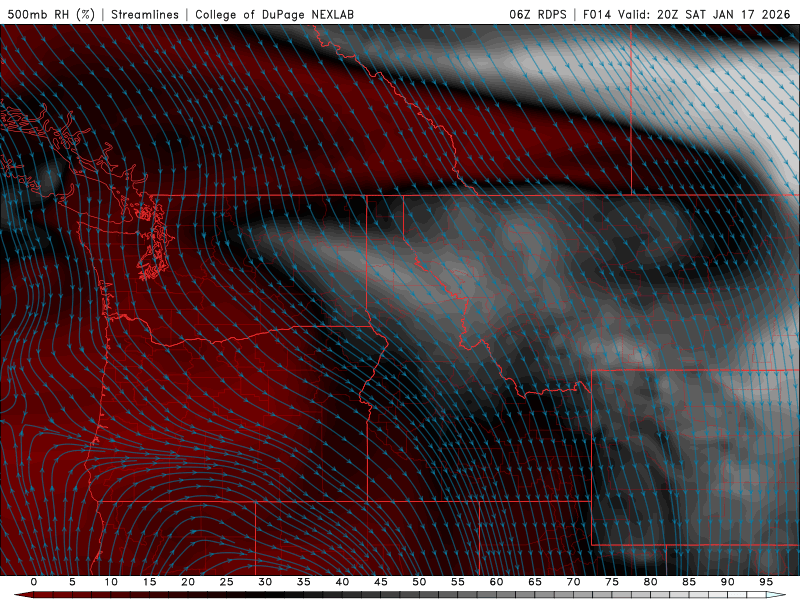Click the "F014" forecast hour text
The width and height of the screenshot is (800, 600).
pos(597,14)
